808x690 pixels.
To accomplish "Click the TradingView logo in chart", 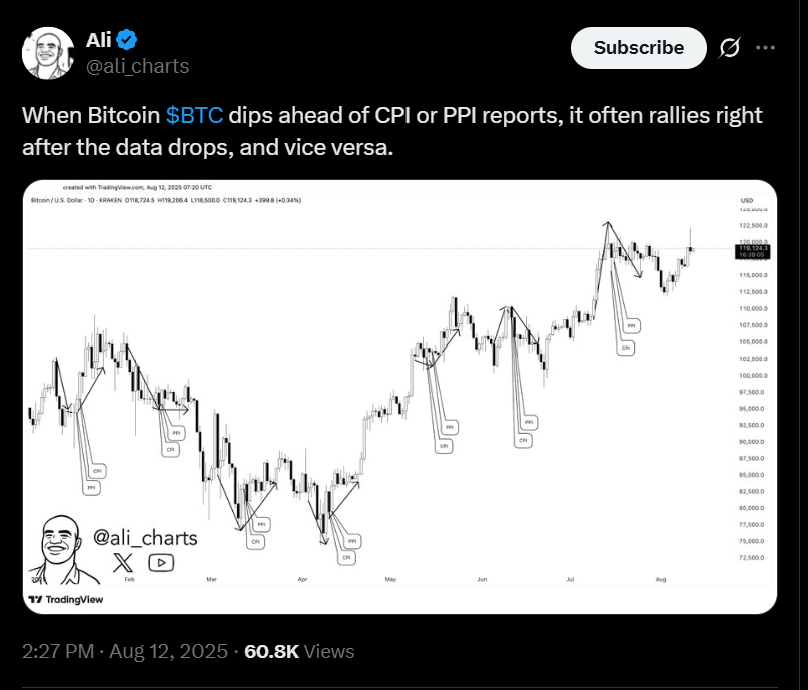I will (66, 599).
